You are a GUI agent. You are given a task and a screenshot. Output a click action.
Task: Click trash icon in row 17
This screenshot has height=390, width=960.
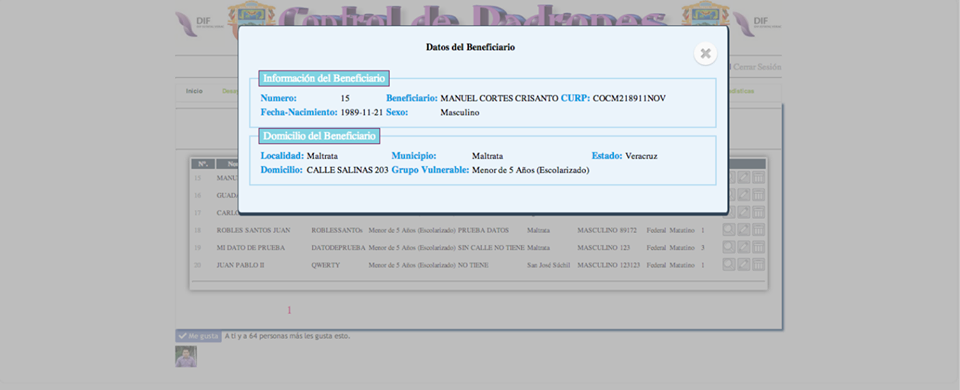[x=759, y=212]
